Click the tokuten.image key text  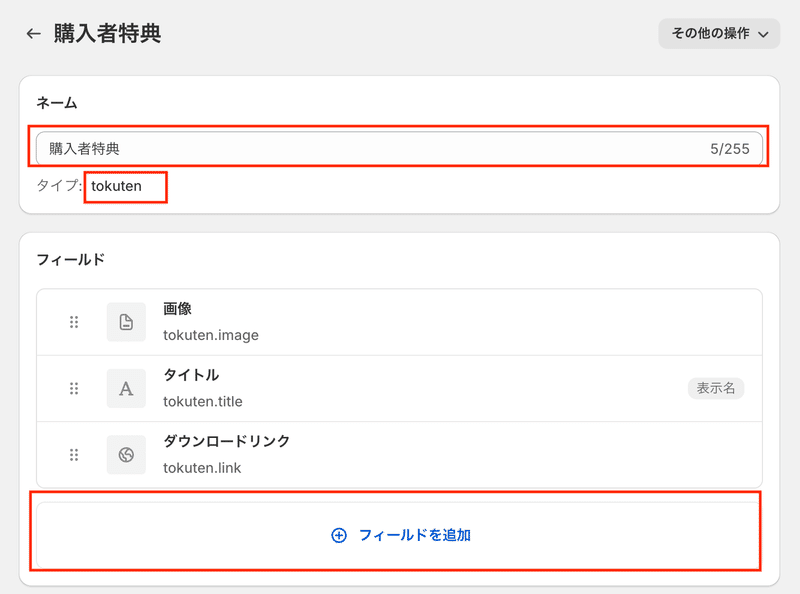tap(211, 335)
